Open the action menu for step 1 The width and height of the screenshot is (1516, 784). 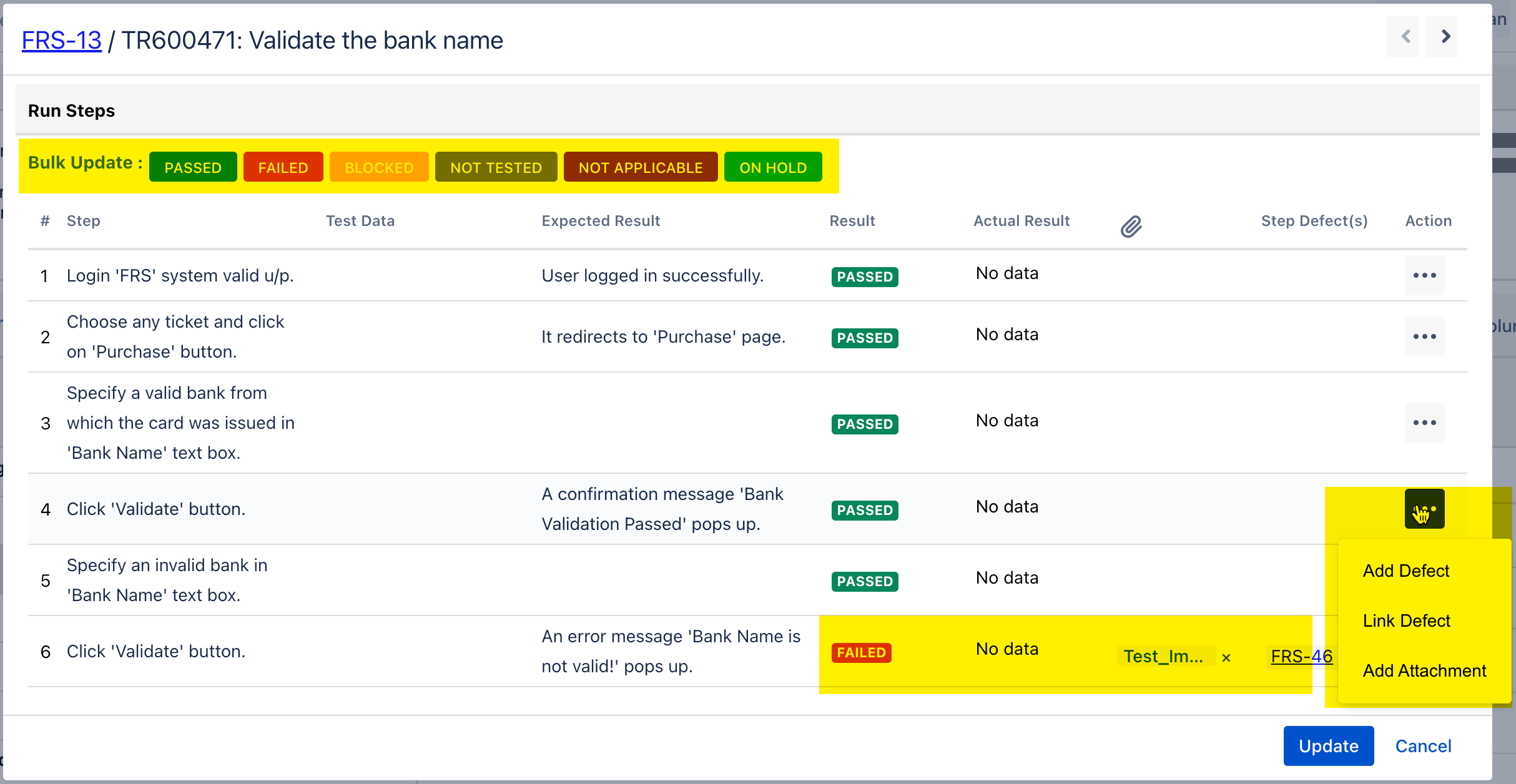1424,275
